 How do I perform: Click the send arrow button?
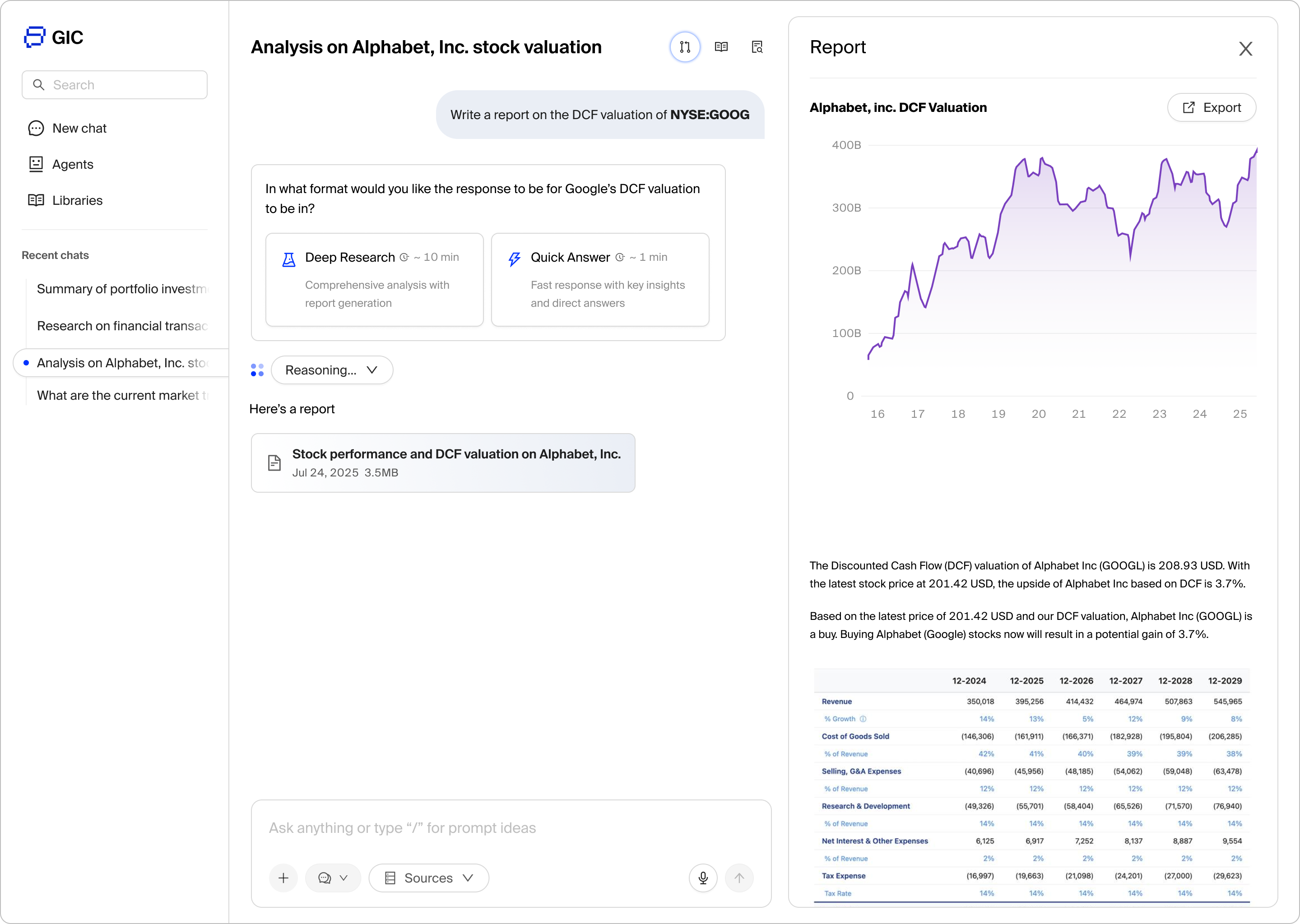pyautogui.click(x=739, y=878)
